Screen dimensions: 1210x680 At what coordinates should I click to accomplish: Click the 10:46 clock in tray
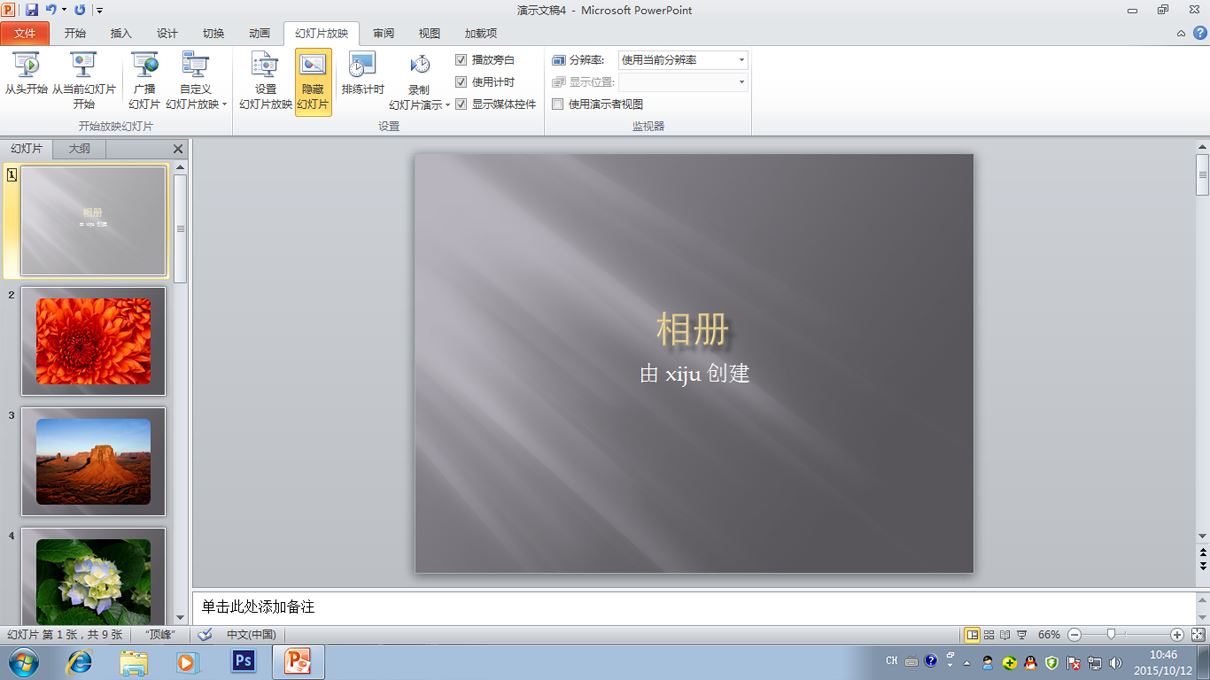(1164, 655)
